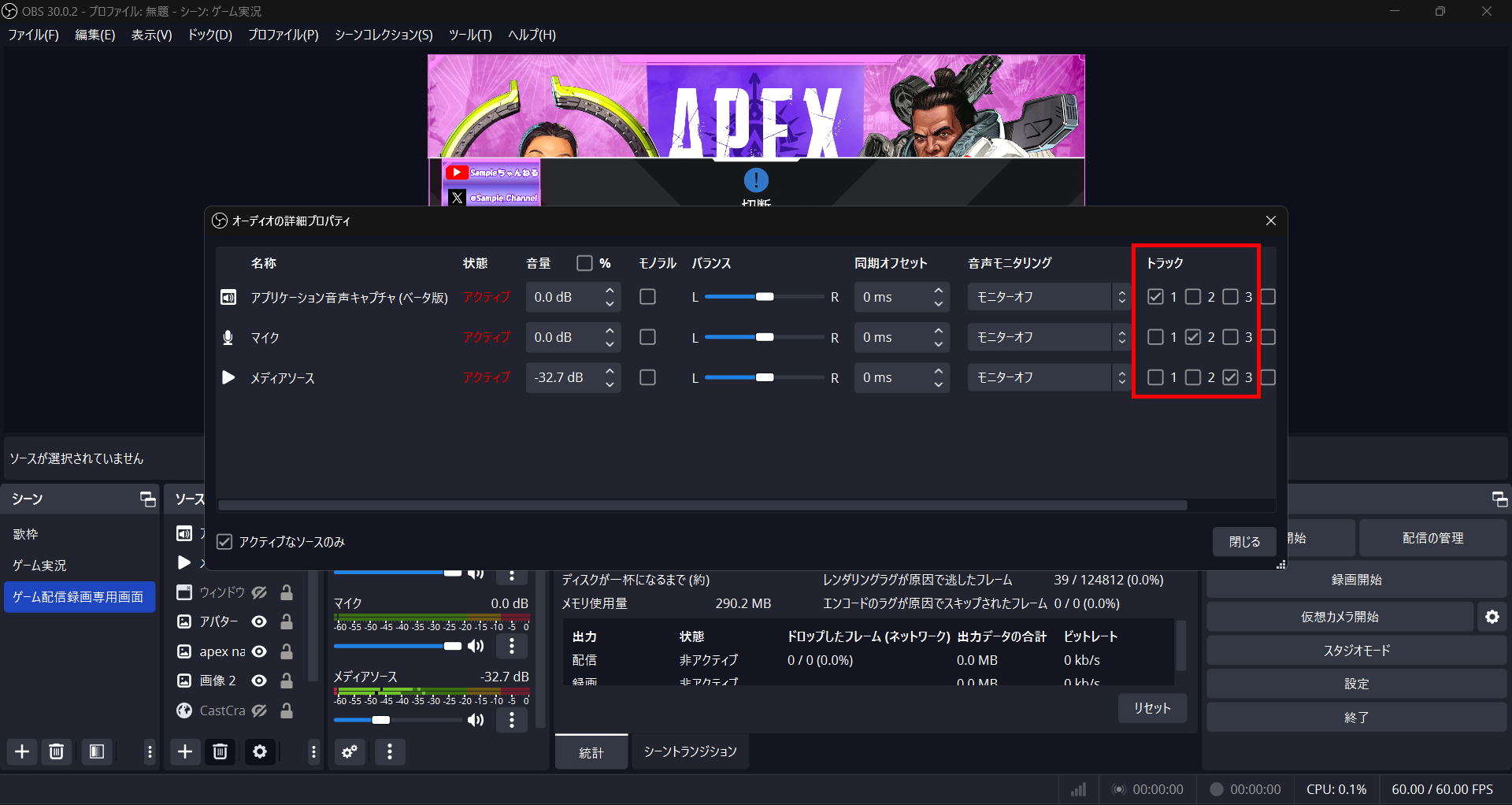Image resolution: width=1512 pixels, height=805 pixels.
Task: Click the 仮想カメラ開始 button
Action: coord(1340,617)
